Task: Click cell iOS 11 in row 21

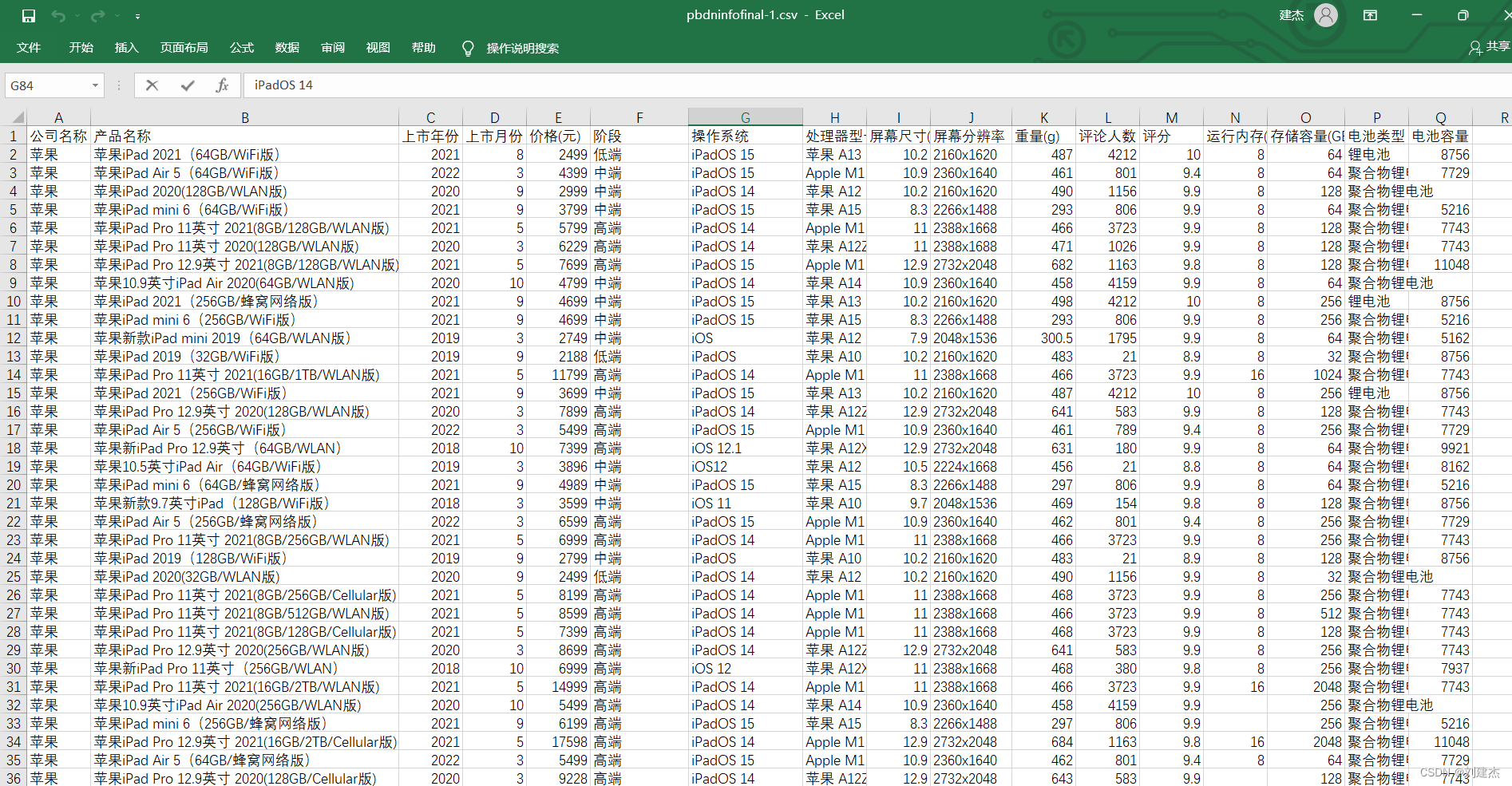Action: click(x=746, y=504)
